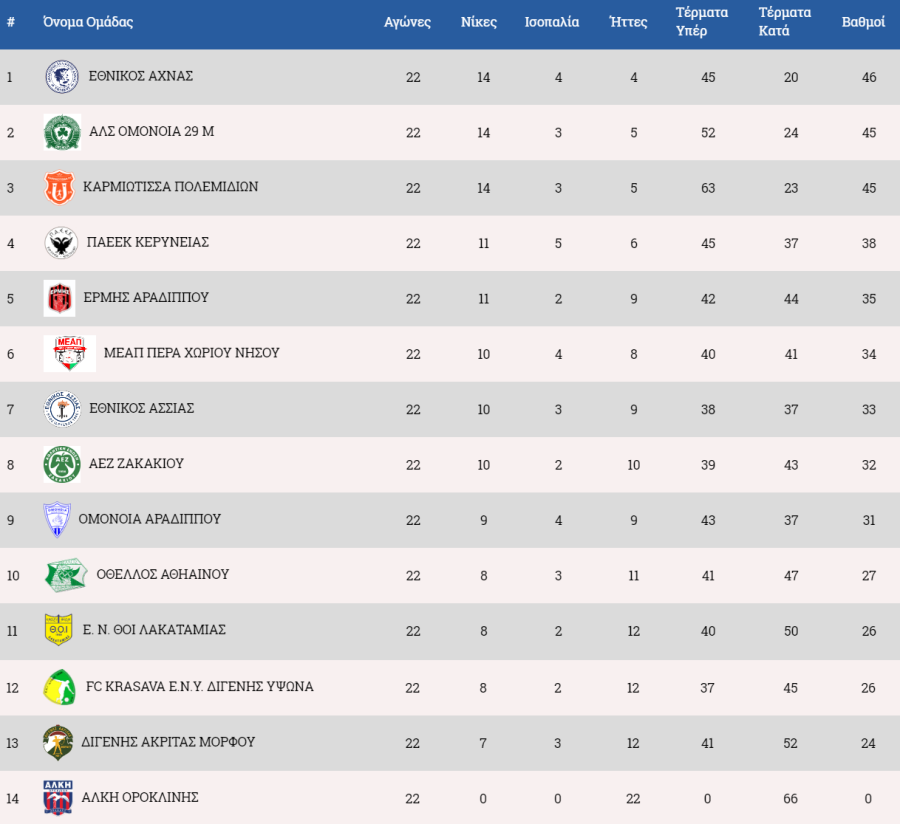This screenshot has height=824, width=900.
Task: Click ΕΘΝΙΚΟΣ ΑΧΝΑΣ points value 46
Action: (869, 77)
